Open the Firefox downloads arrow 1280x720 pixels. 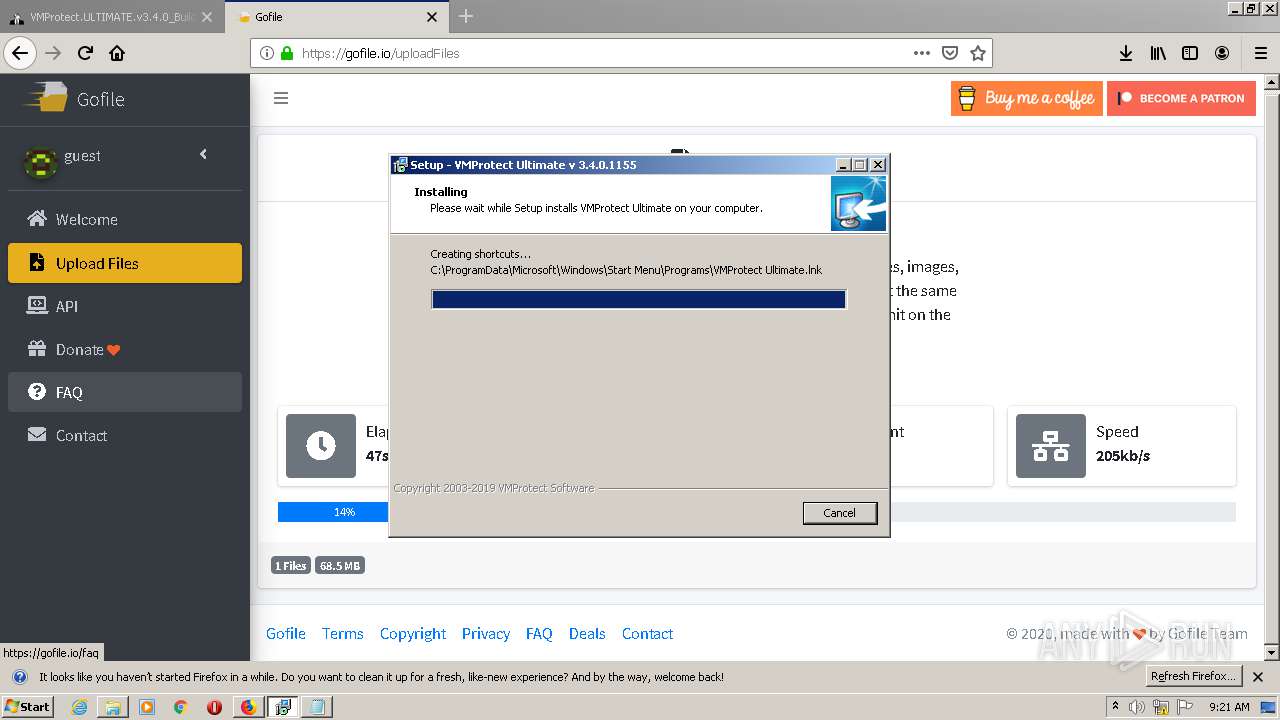click(x=1126, y=53)
